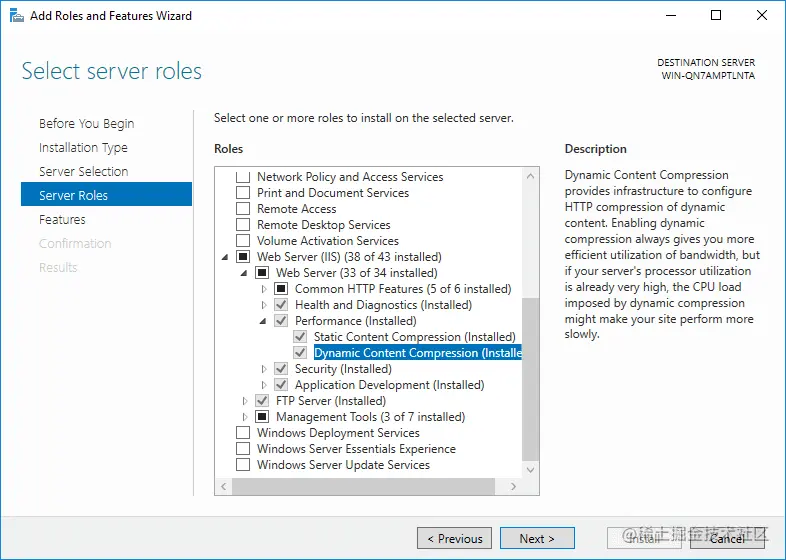Click roles list scroll up arrow
The width and height of the screenshot is (786, 560).
(530, 176)
